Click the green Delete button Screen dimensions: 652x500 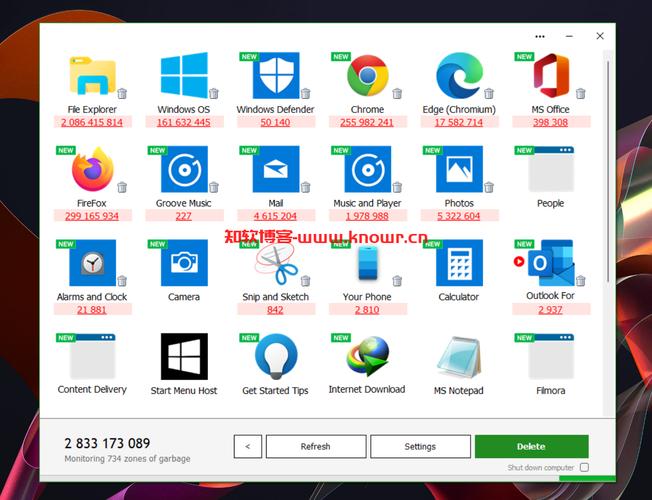532,446
